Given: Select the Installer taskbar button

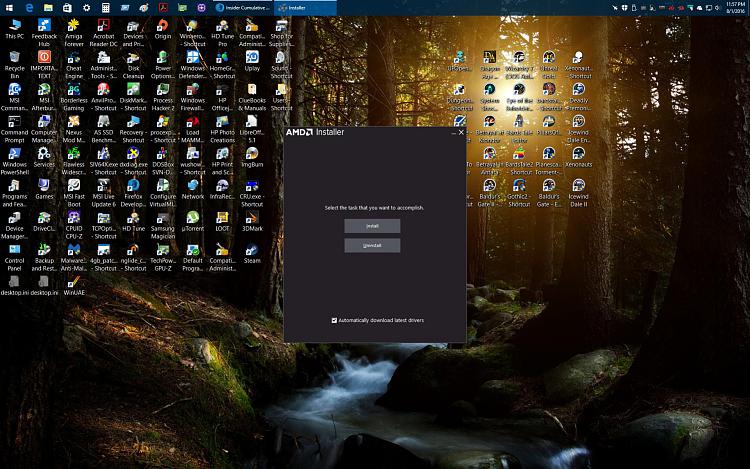Looking at the screenshot, I should click(305, 8).
